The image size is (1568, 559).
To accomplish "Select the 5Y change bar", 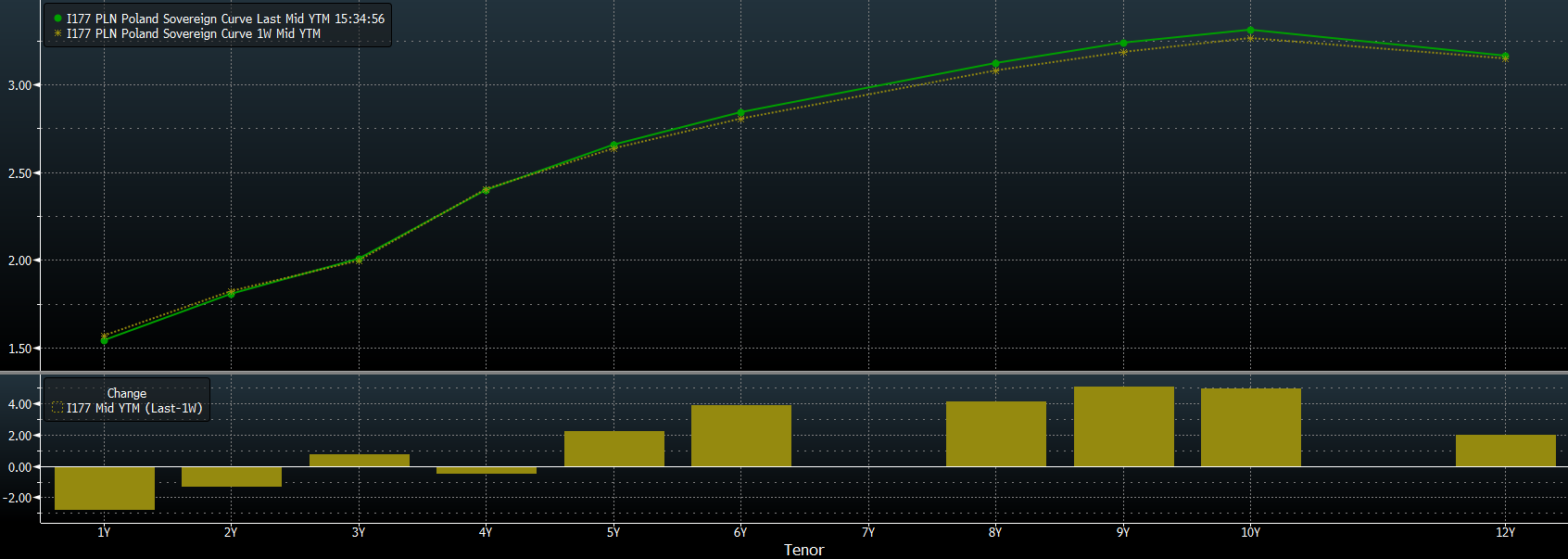I will tap(613, 449).
